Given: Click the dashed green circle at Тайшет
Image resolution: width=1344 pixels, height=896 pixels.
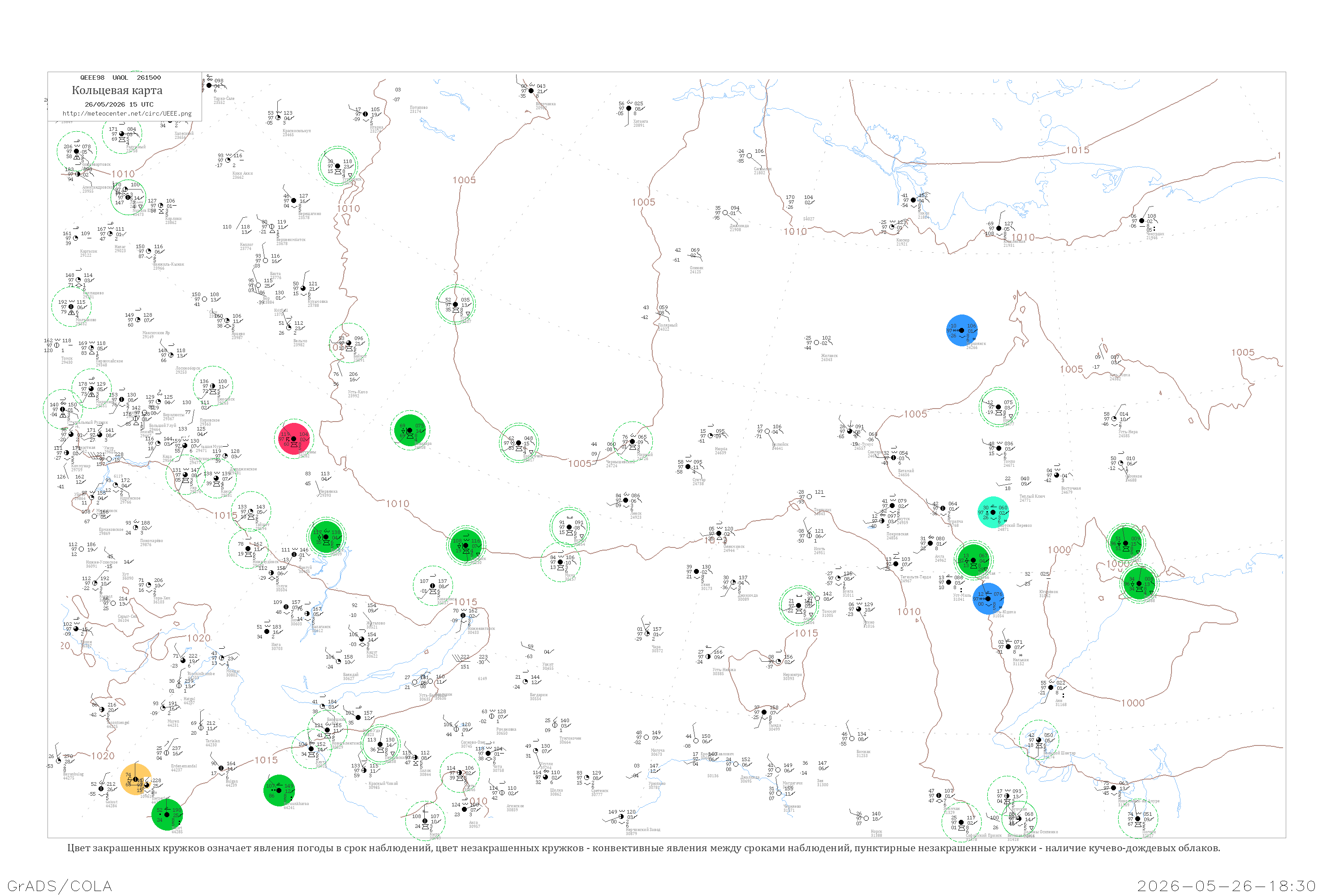Looking at the screenshot, I should pos(251,512).
